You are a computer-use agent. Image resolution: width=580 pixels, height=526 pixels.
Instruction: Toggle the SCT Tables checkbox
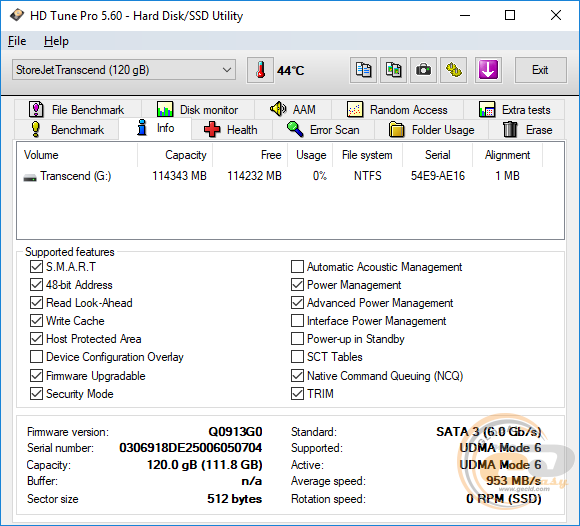[x=297, y=357]
